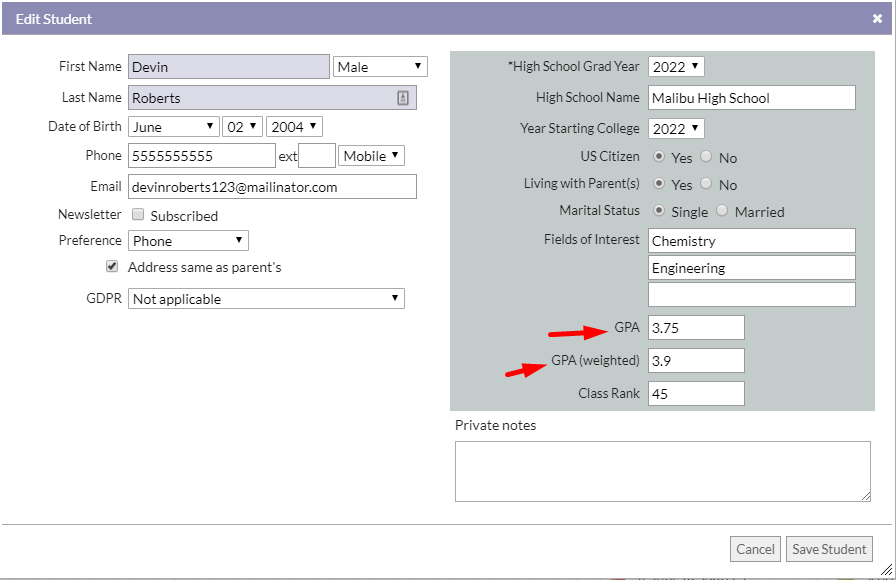This screenshot has width=896, height=580.
Task: Open the High School Grad Year dropdown
Action: point(676,66)
